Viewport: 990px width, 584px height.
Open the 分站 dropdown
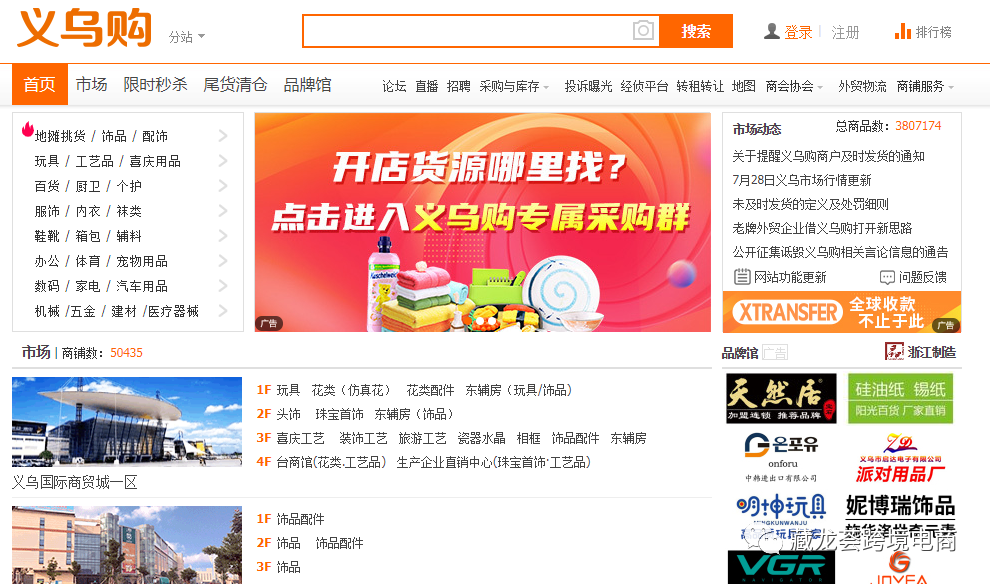187,37
